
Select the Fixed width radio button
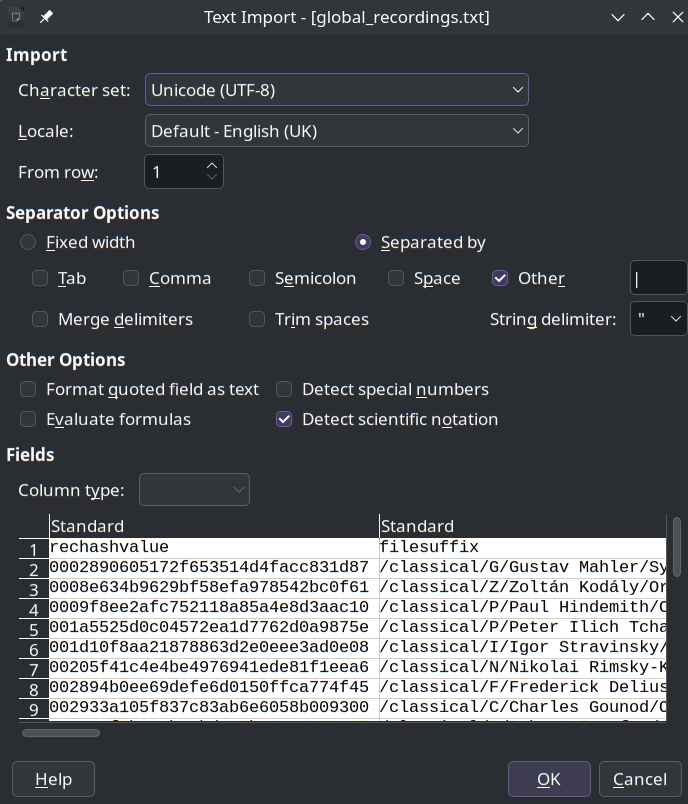(28, 242)
